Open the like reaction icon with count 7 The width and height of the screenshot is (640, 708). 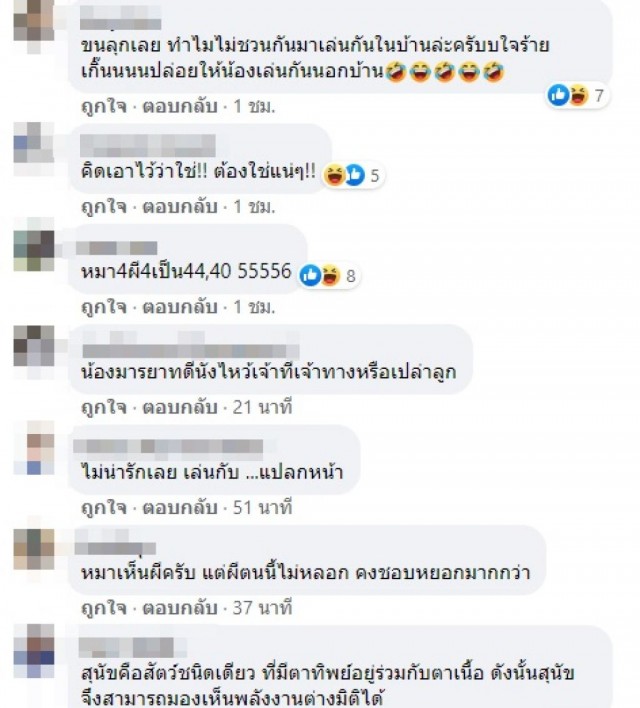coord(558,95)
